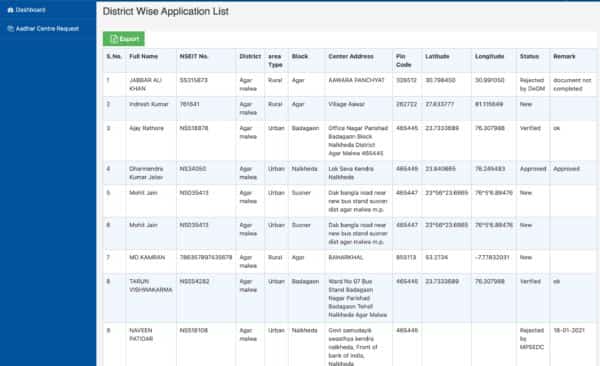The image size is (600, 366).
Task: Click the NSEIT No. column header
Action: [194, 56]
